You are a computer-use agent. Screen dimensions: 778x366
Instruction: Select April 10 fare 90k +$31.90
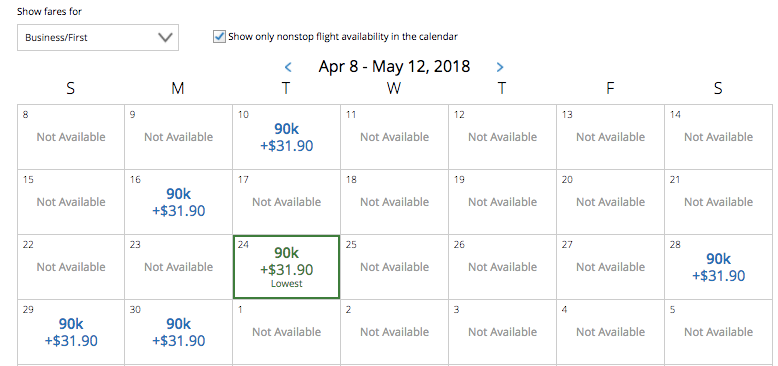tap(286, 137)
